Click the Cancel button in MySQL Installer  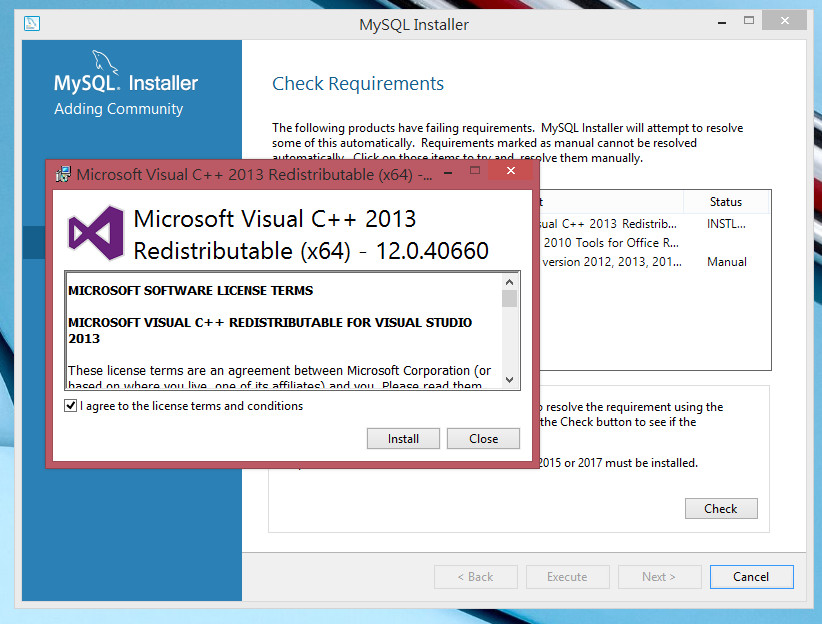pos(751,577)
